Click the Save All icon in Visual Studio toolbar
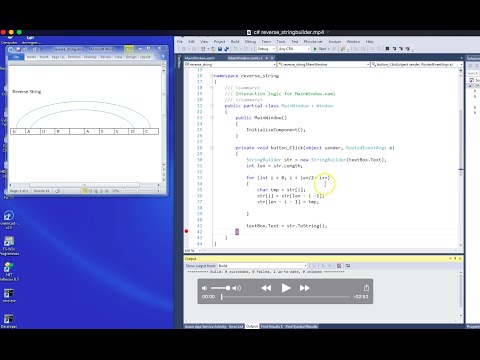This screenshot has height=360, width=480. [x=226, y=49]
